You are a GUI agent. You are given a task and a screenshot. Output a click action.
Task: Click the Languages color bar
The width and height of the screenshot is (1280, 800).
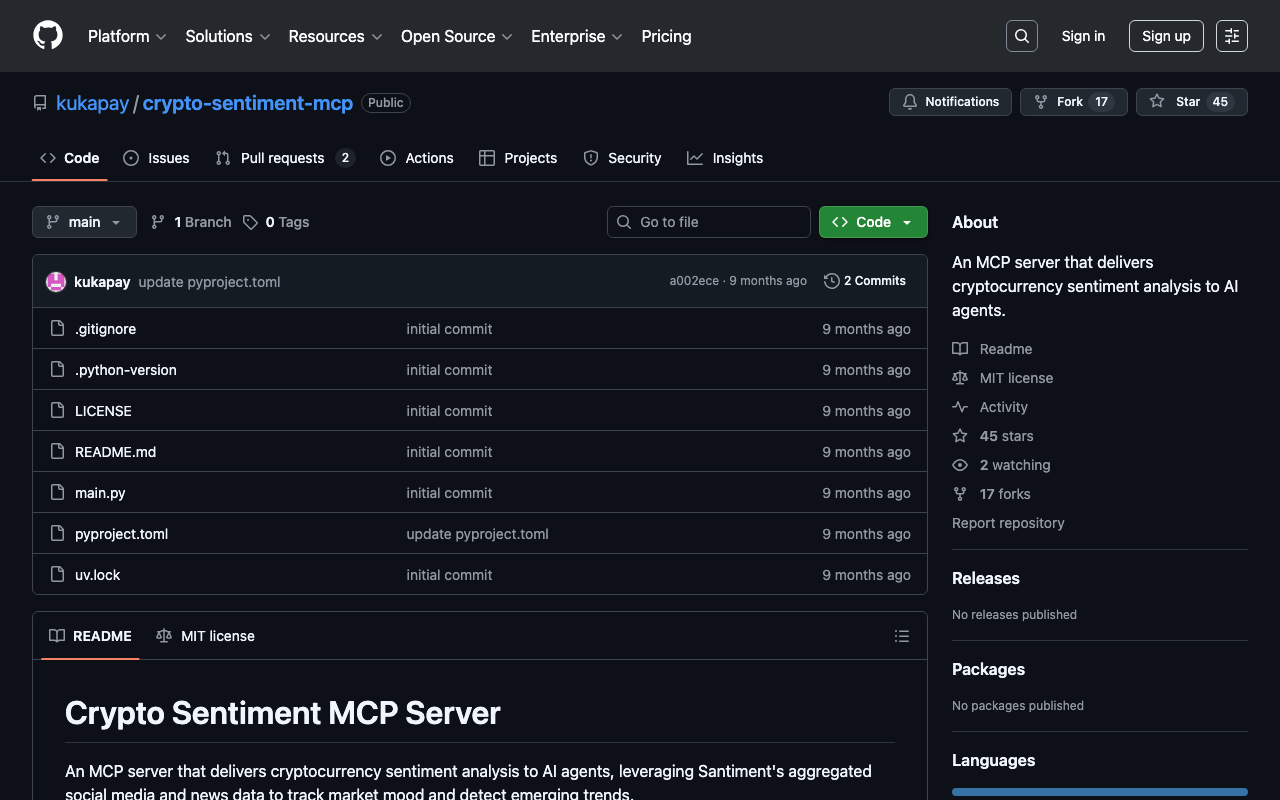point(1099,792)
